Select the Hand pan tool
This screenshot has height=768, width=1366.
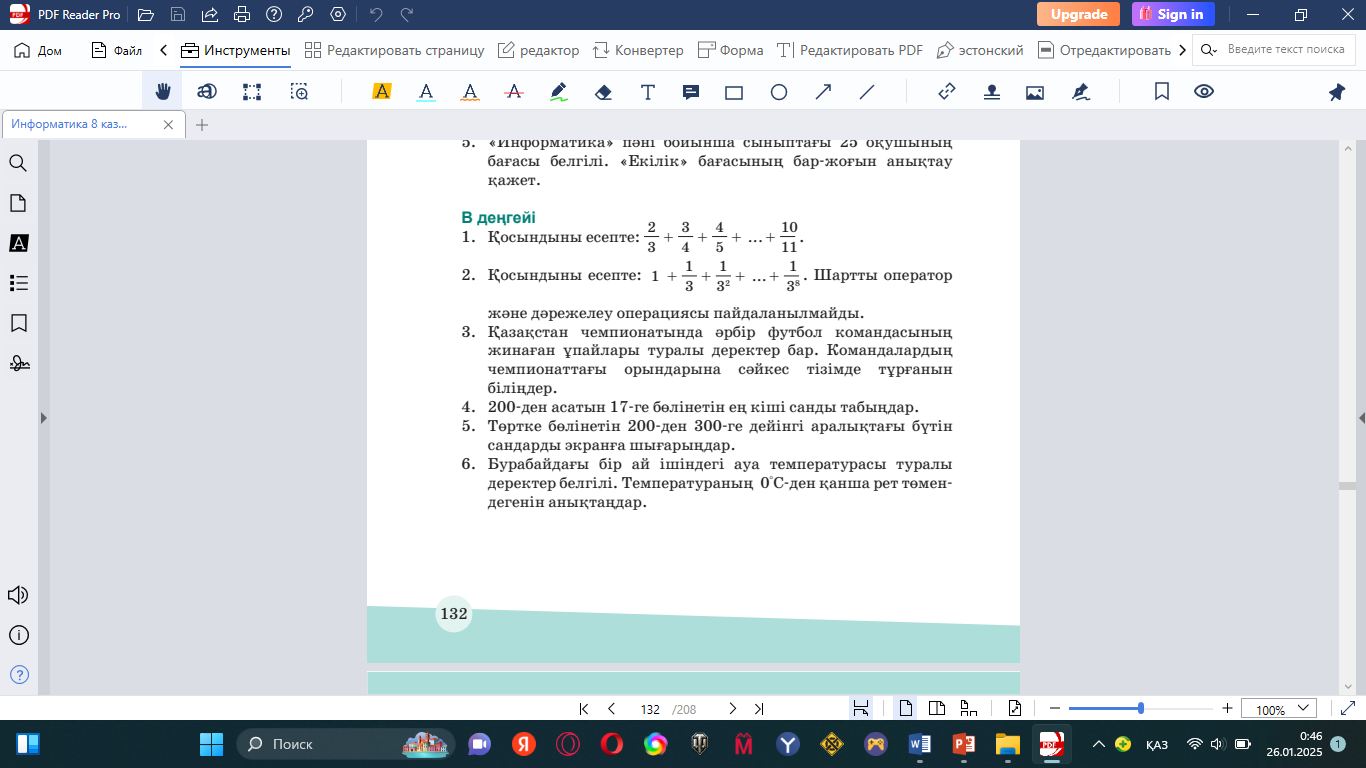click(x=163, y=92)
